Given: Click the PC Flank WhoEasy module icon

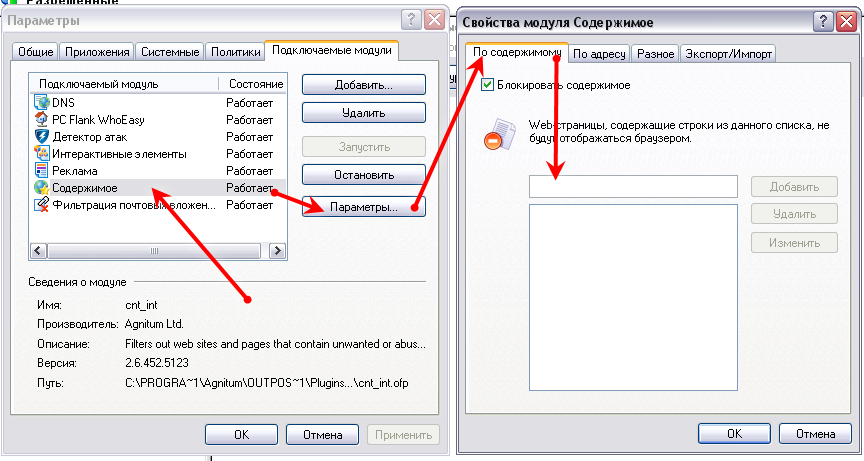Looking at the screenshot, I should 41,120.
